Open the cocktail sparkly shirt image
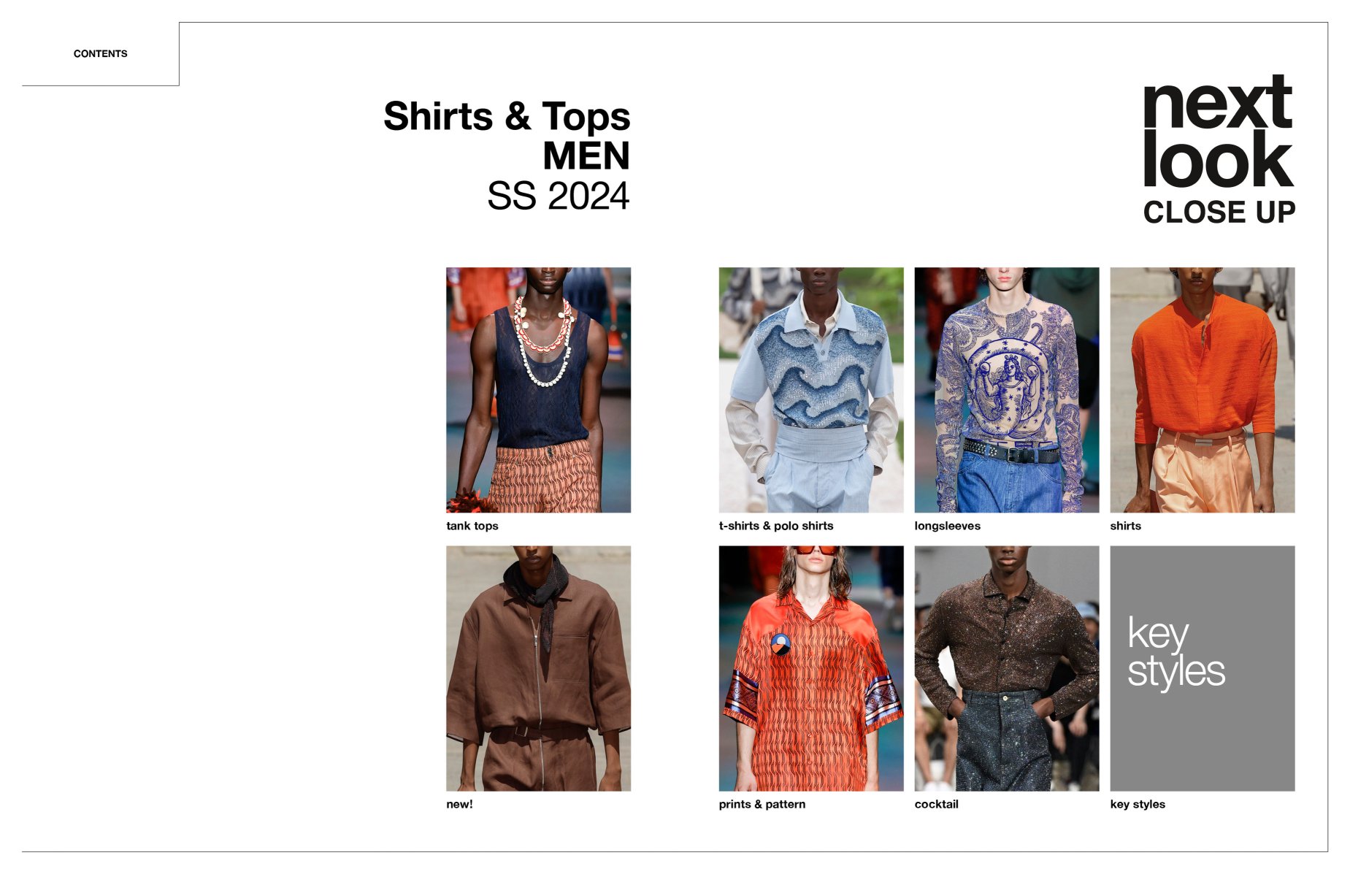Image resolution: width=1350 pixels, height=896 pixels. click(1006, 668)
